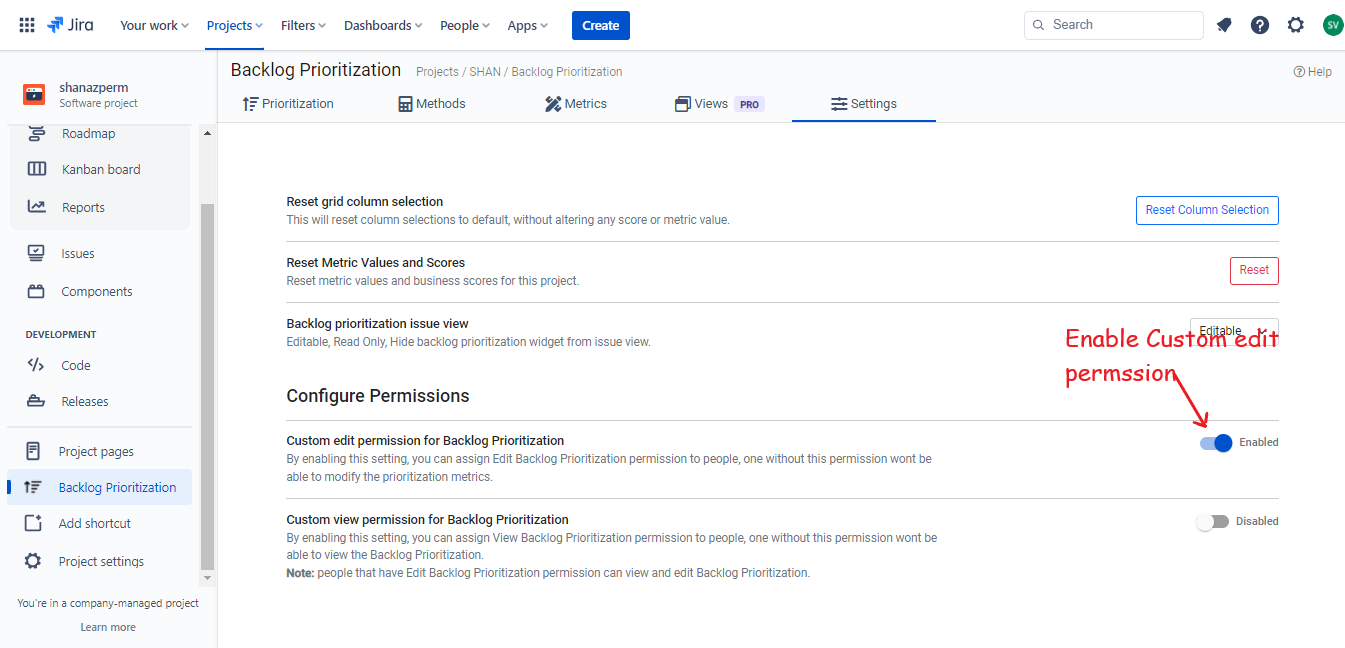Expand the Your work dropdown
The height and width of the screenshot is (648, 1345).
point(154,26)
